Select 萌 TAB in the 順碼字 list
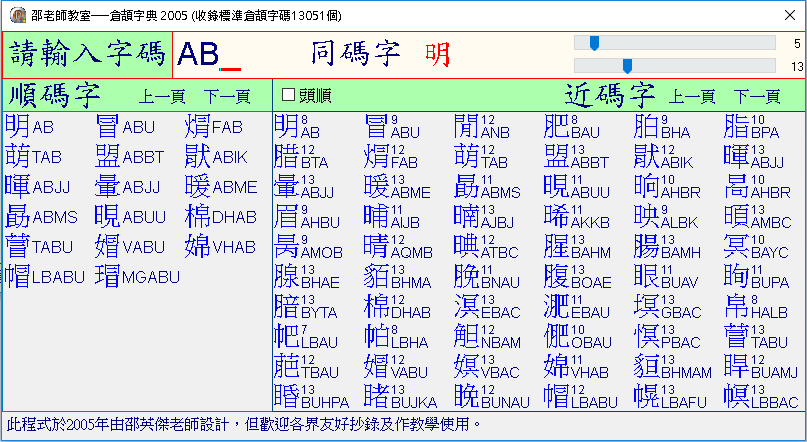The width and height of the screenshot is (807, 442). 33,156
